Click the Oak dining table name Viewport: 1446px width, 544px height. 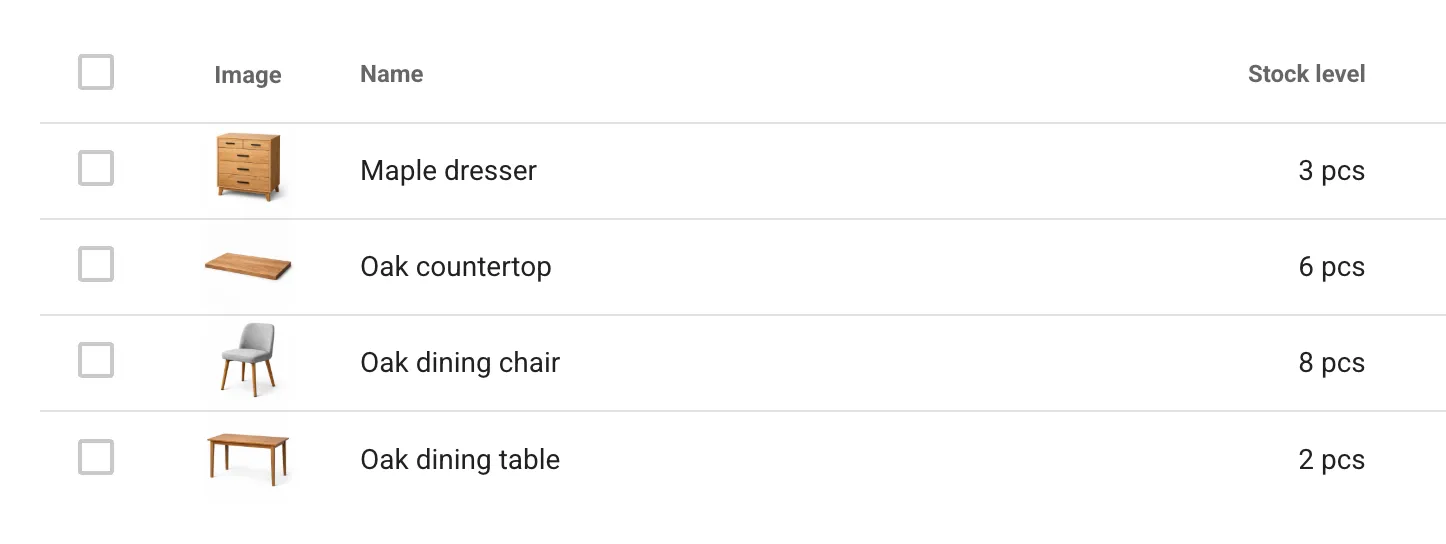click(459, 460)
